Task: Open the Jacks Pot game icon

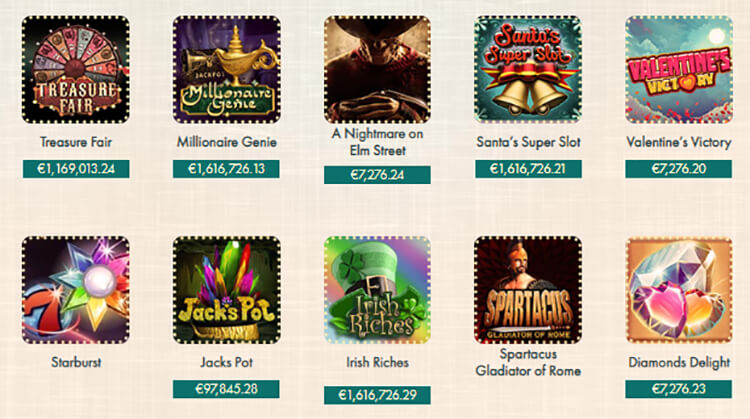Action: 227,290
